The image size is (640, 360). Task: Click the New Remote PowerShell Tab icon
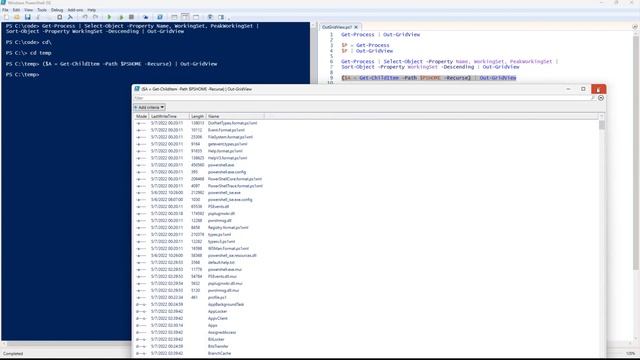pyautogui.click(x=146, y=17)
